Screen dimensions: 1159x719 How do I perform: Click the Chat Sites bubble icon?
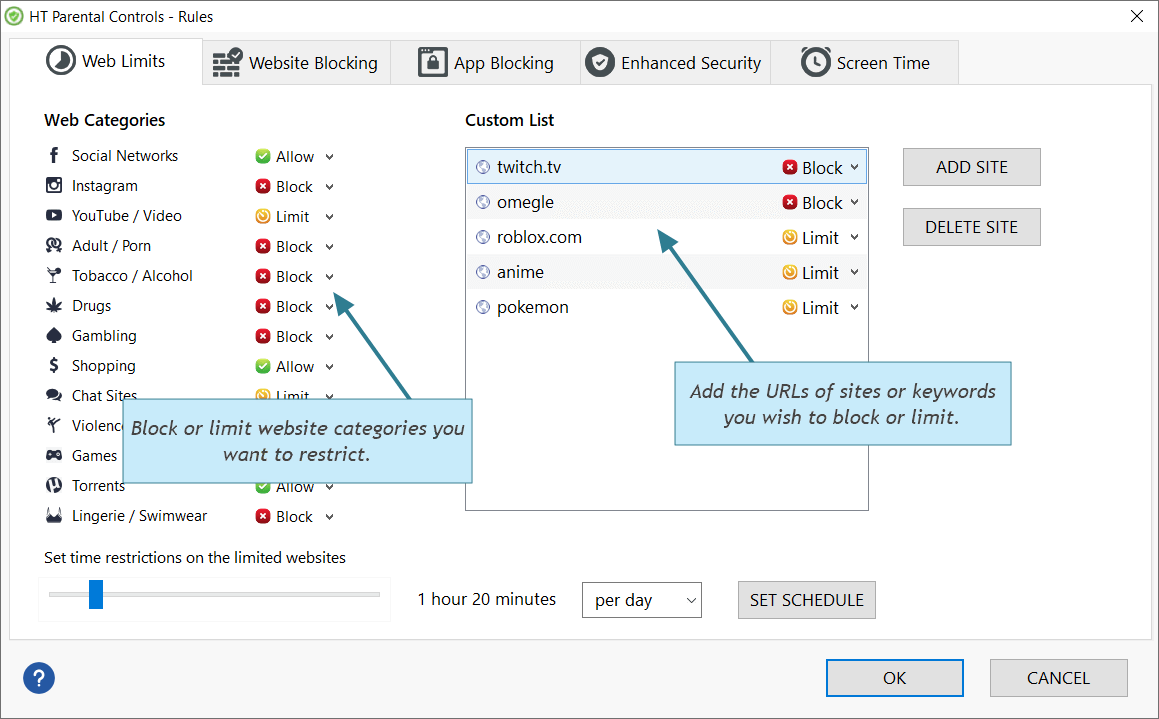click(x=54, y=395)
